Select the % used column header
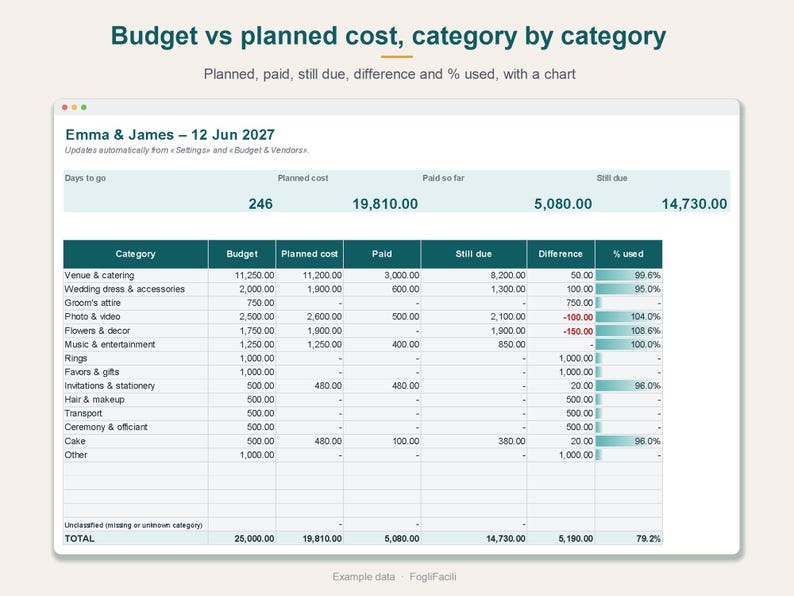Viewport: 794px width, 596px height. coord(628,254)
